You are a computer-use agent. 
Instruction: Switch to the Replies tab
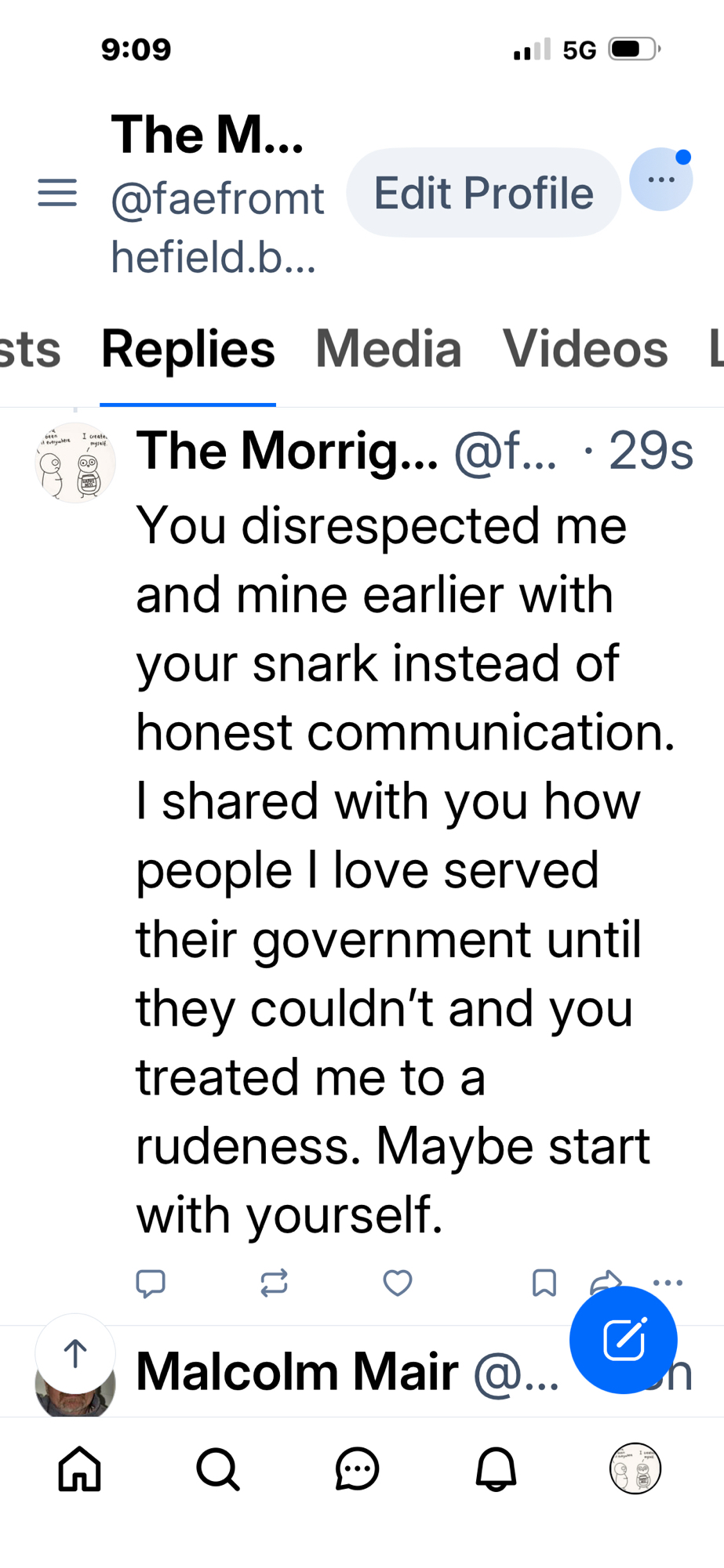point(188,350)
